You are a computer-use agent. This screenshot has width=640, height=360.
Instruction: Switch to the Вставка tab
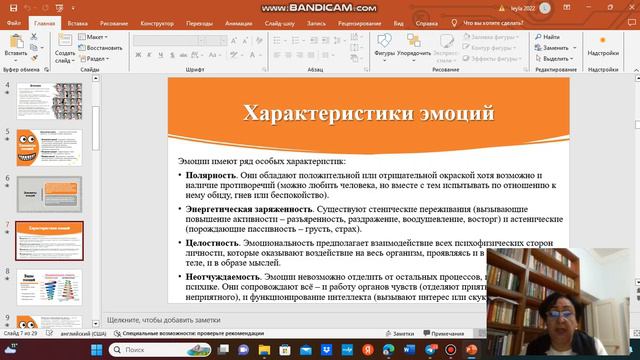[78, 23]
